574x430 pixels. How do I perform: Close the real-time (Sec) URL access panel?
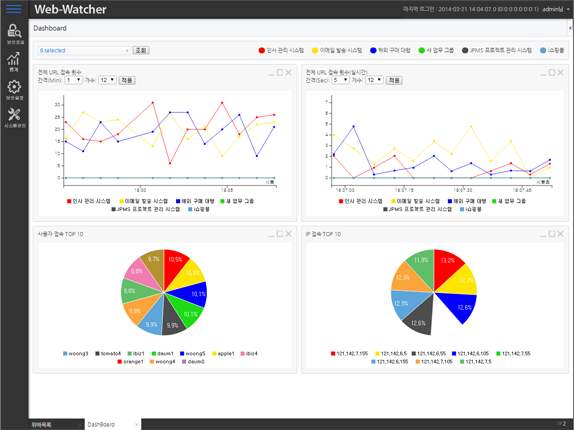[x=560, y=72]
